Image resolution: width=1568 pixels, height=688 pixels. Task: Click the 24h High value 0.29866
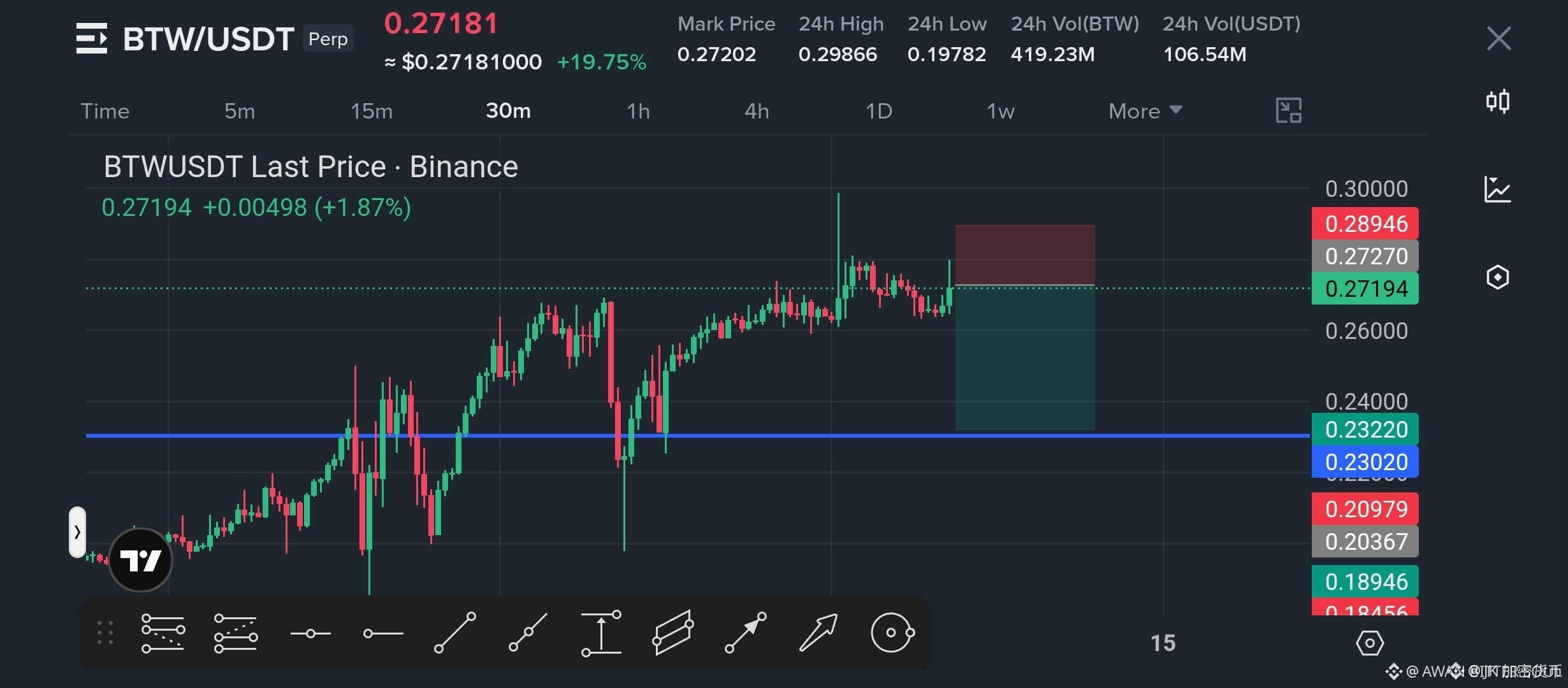(x=838, y=54)
